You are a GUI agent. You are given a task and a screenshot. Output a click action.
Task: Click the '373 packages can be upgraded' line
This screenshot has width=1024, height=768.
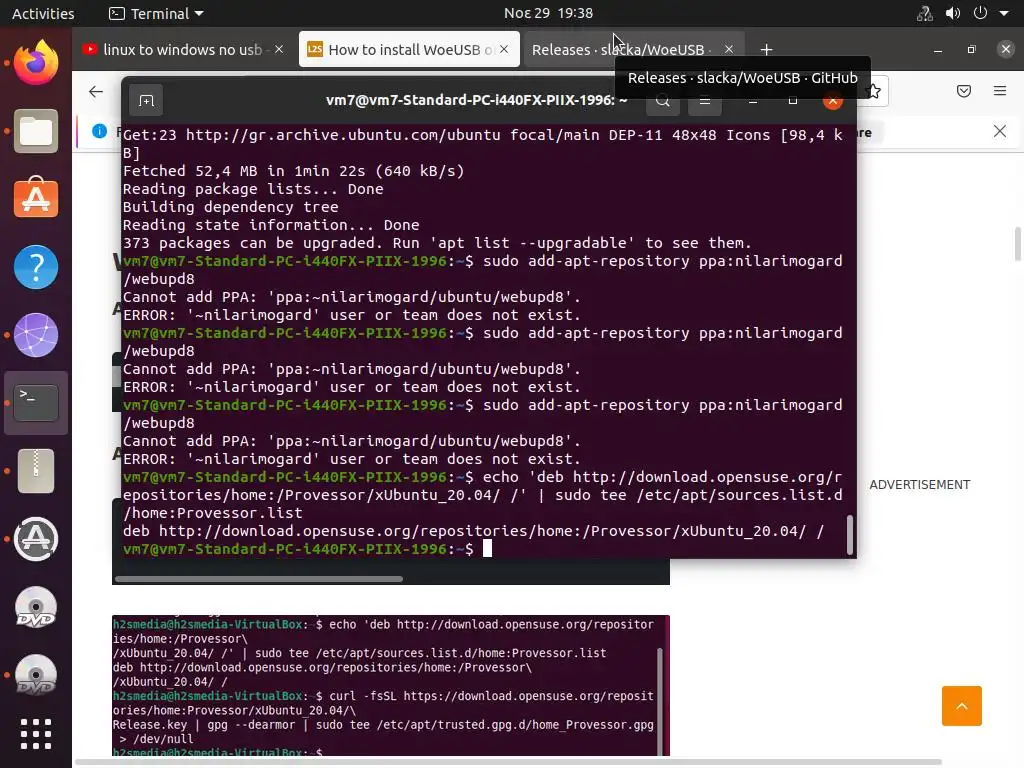(437, 243)
